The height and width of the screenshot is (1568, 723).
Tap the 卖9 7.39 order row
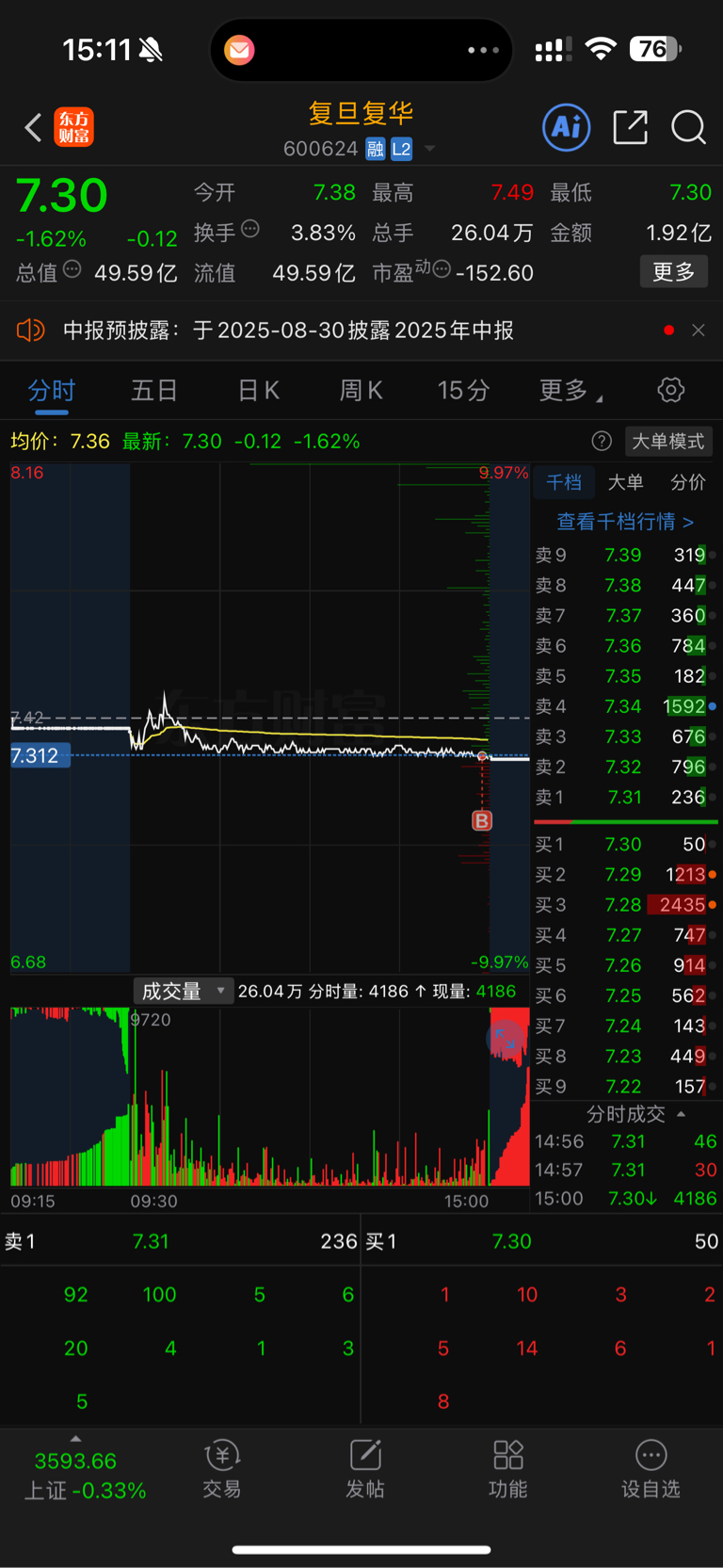(626, 555)
